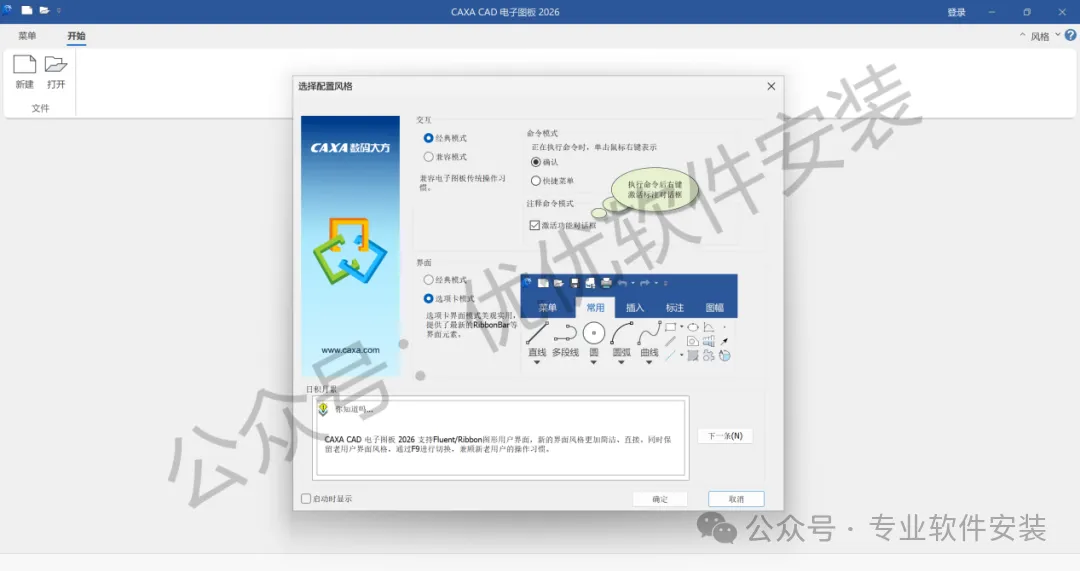Select the 兼容模式 radio button
The height and width of the screenshot is (571, 1080).
point(428,157)
